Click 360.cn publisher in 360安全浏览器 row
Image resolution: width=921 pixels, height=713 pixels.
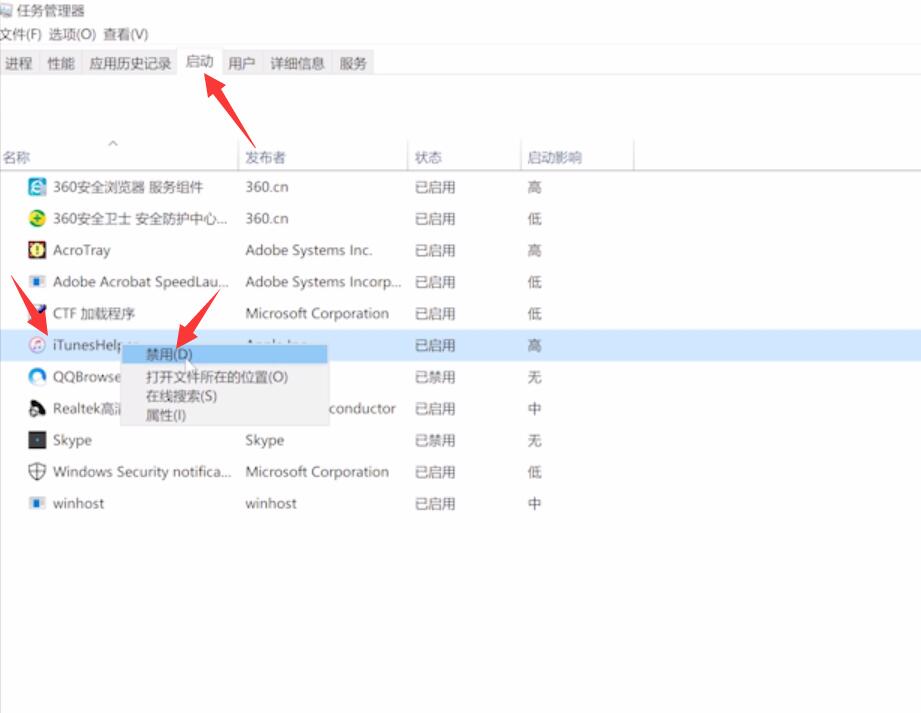pyautogui.click(x=267, y=187)
